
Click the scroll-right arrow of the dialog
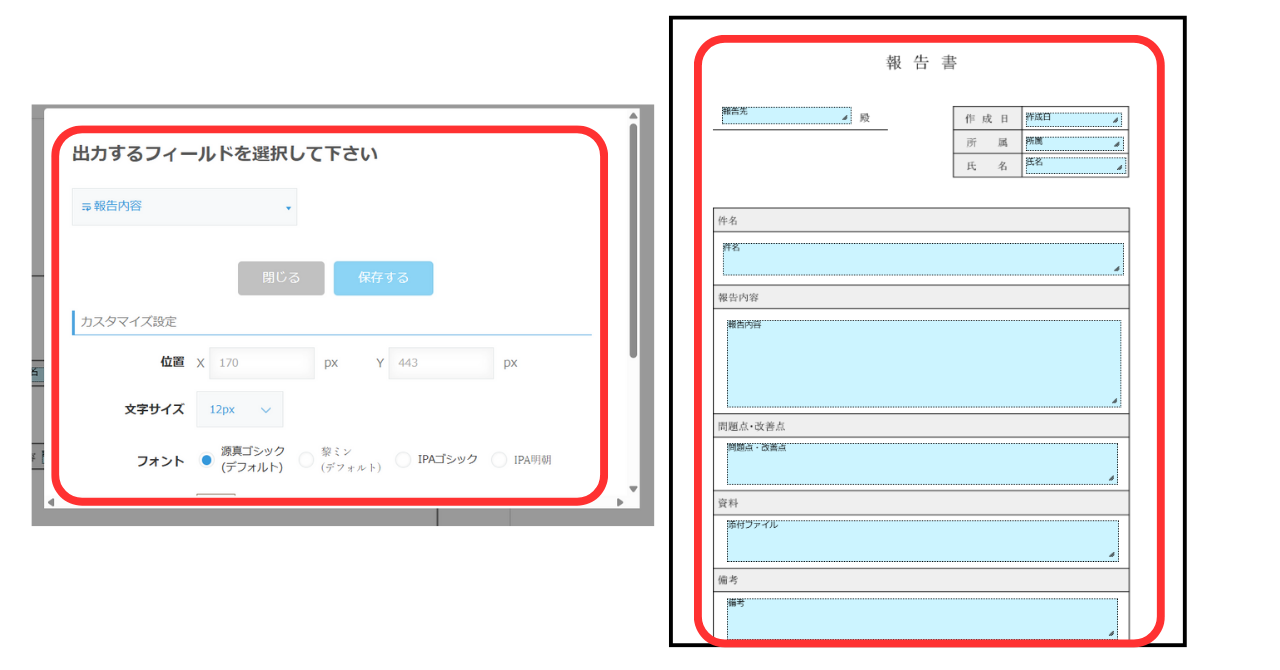(x=621, y=501)
